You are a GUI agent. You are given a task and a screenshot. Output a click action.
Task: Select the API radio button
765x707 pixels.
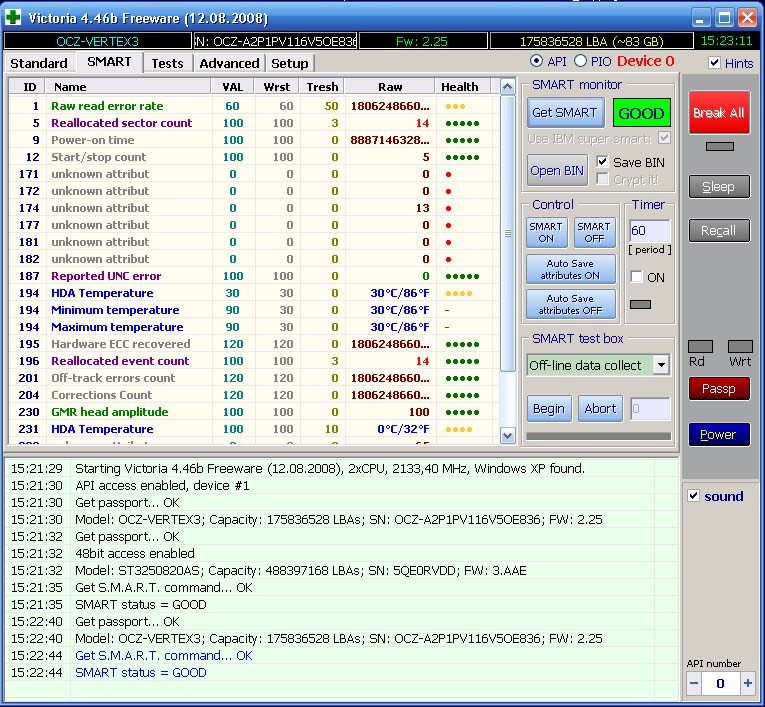click(536, 61)
